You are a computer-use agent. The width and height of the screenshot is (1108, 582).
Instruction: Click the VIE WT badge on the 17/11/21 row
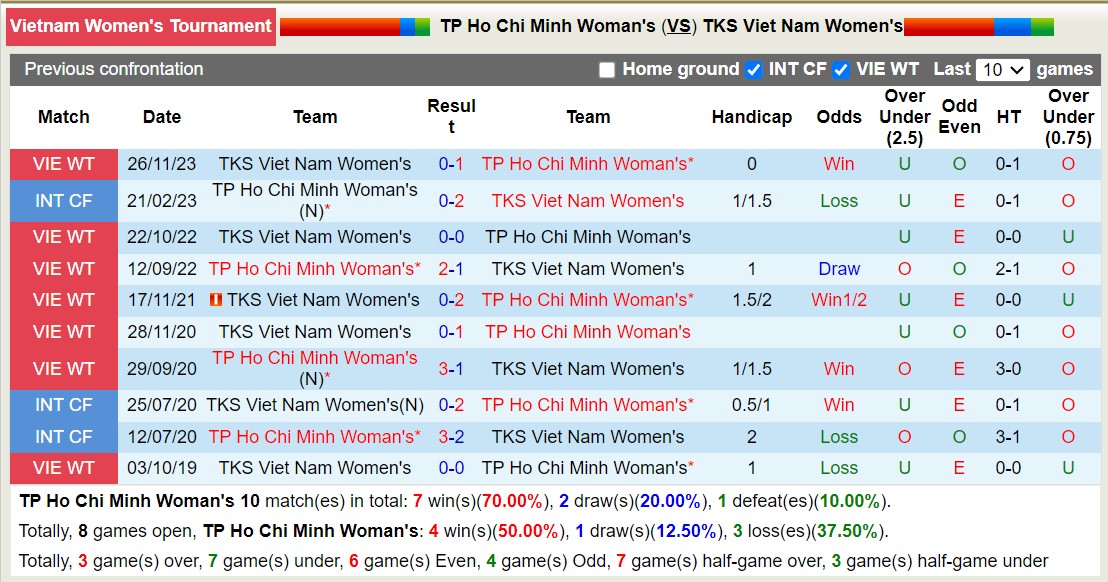tap(62, 299)
